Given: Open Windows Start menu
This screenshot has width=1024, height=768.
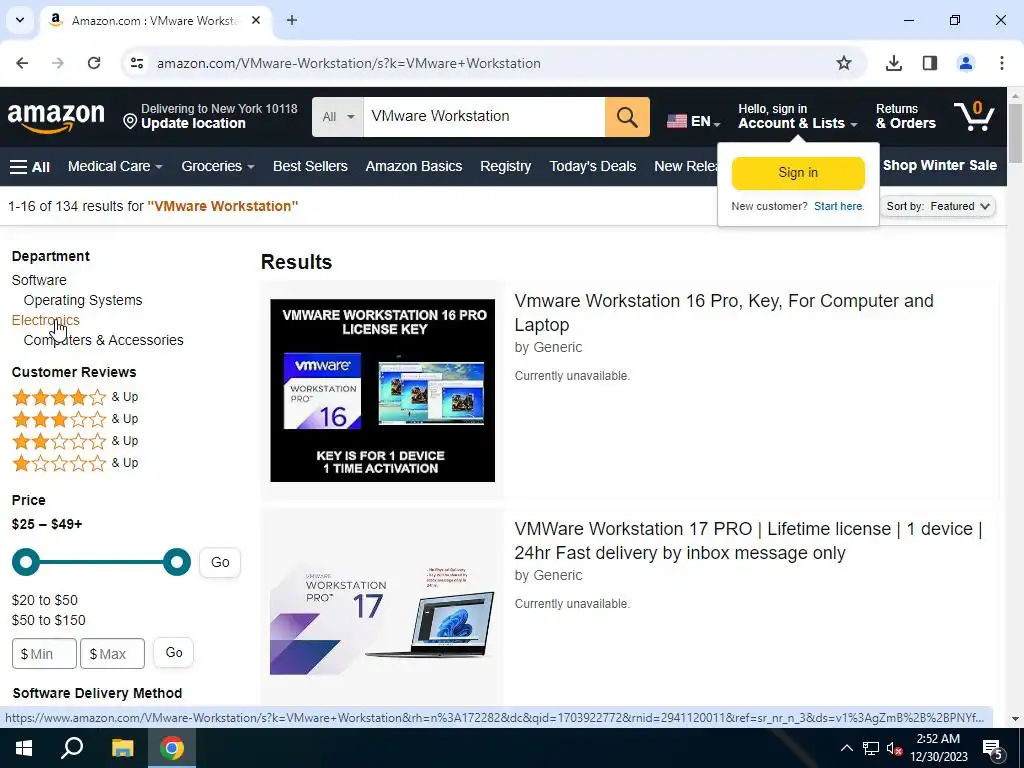Looking at the screenshot, I should tap(24, 748).
